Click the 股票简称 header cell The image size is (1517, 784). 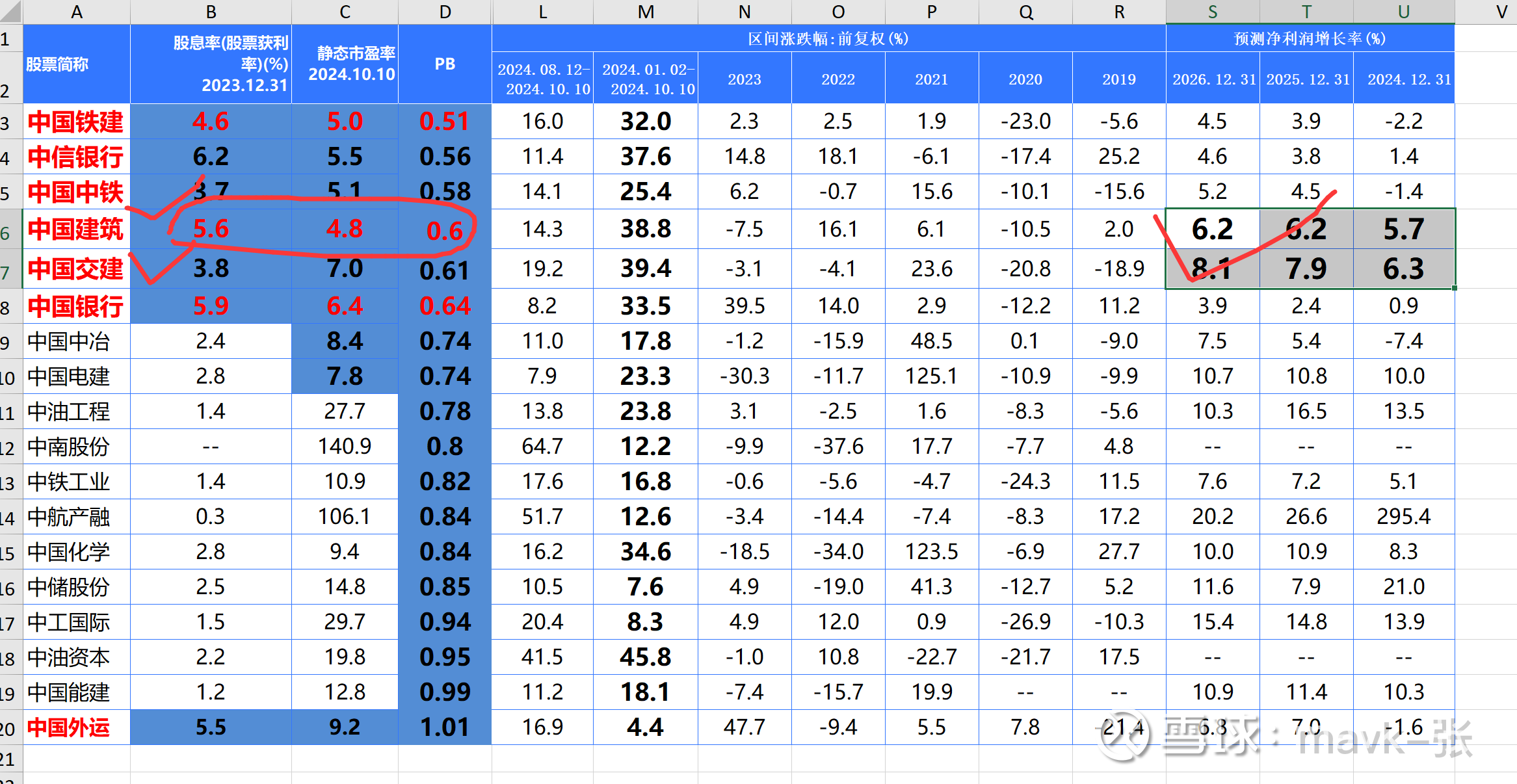77,64
